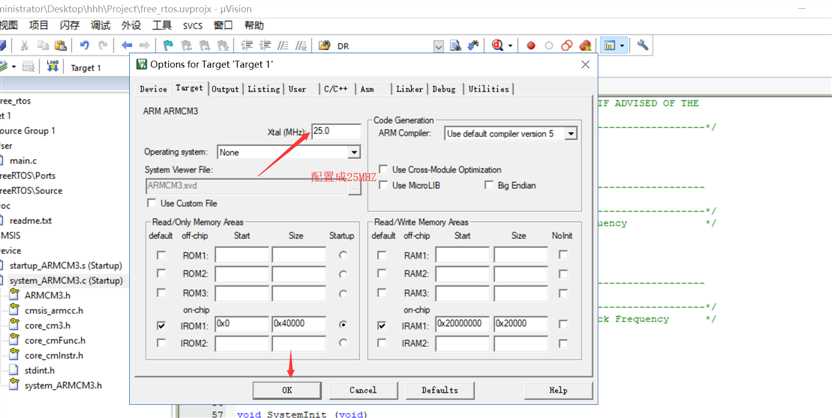Open configuration wrench icon
This screenshot has height=418, width=832.
(643, 46)
